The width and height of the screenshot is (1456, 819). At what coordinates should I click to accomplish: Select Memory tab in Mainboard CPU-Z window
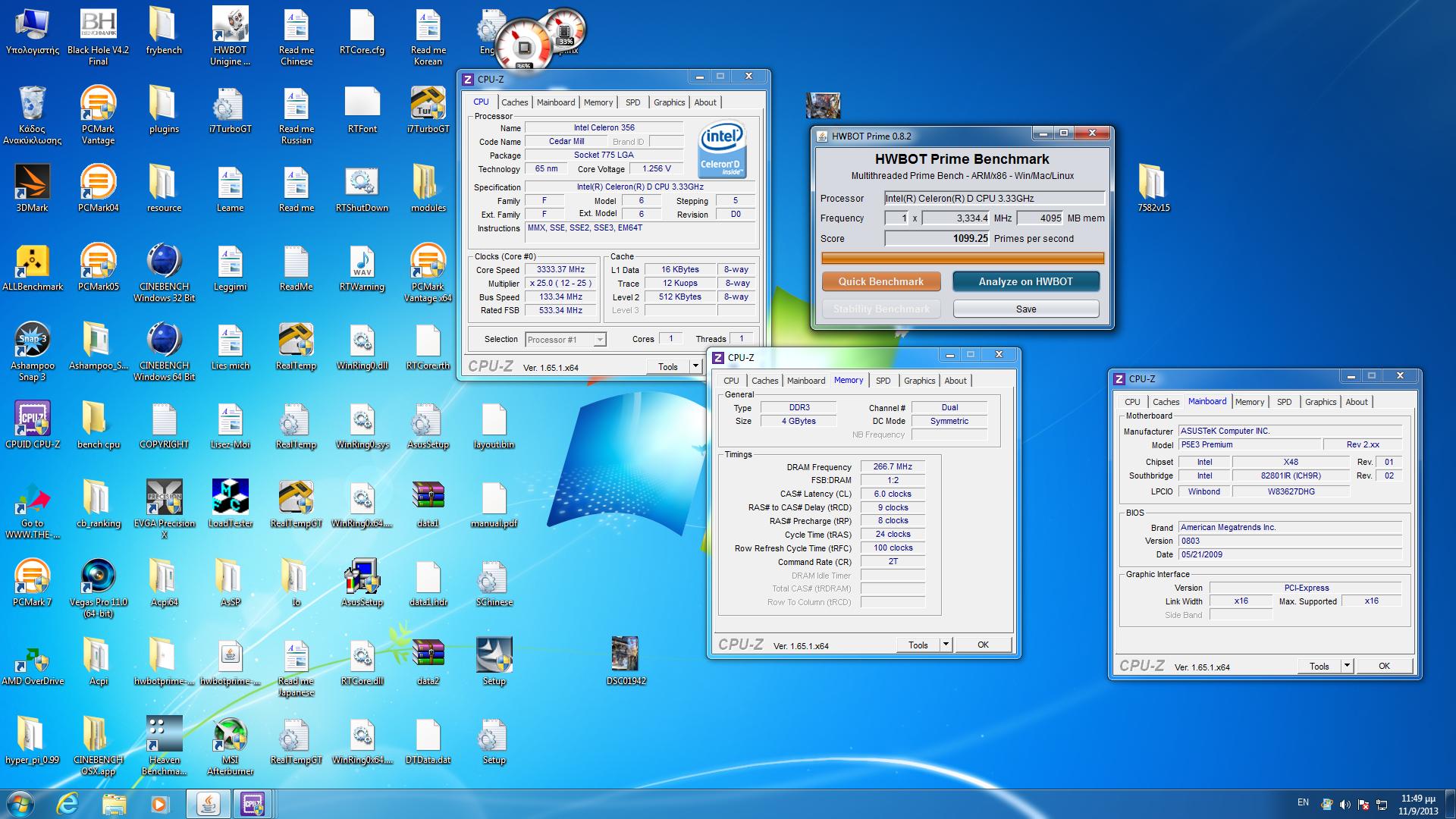(1249, 402)
